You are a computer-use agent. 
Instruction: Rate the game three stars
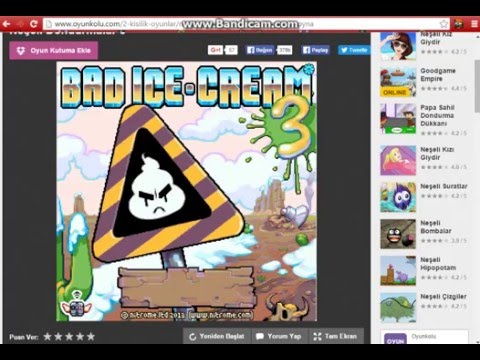click(69, 337)
